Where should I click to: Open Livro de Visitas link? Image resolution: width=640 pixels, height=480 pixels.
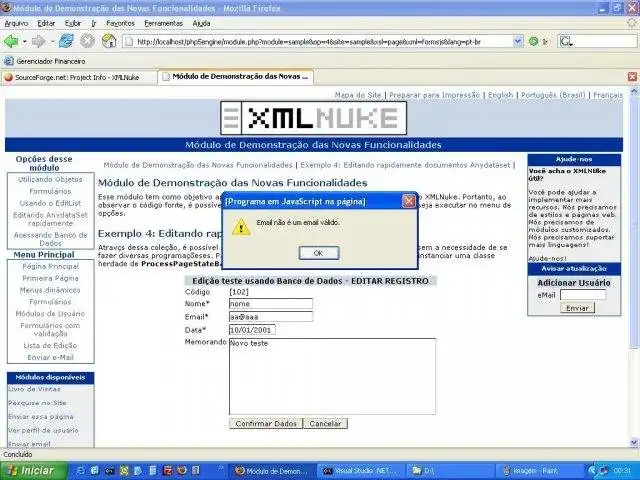(34, 389)
